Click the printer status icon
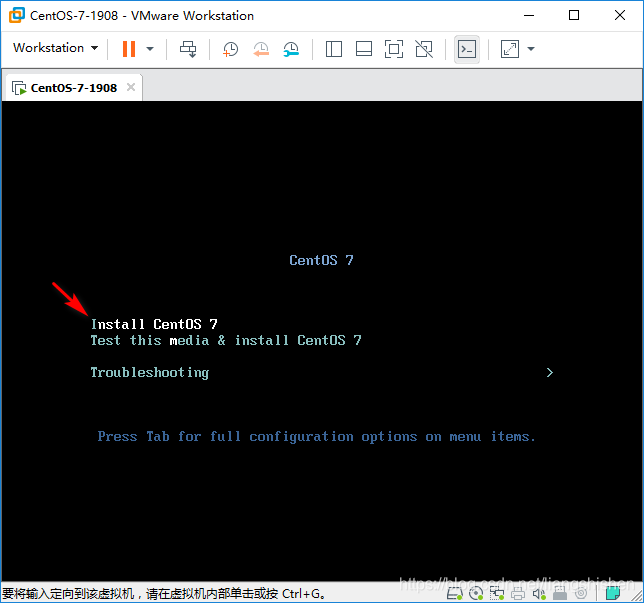The width and height of the screenshot is (644, 603). [x=518, y=594]
